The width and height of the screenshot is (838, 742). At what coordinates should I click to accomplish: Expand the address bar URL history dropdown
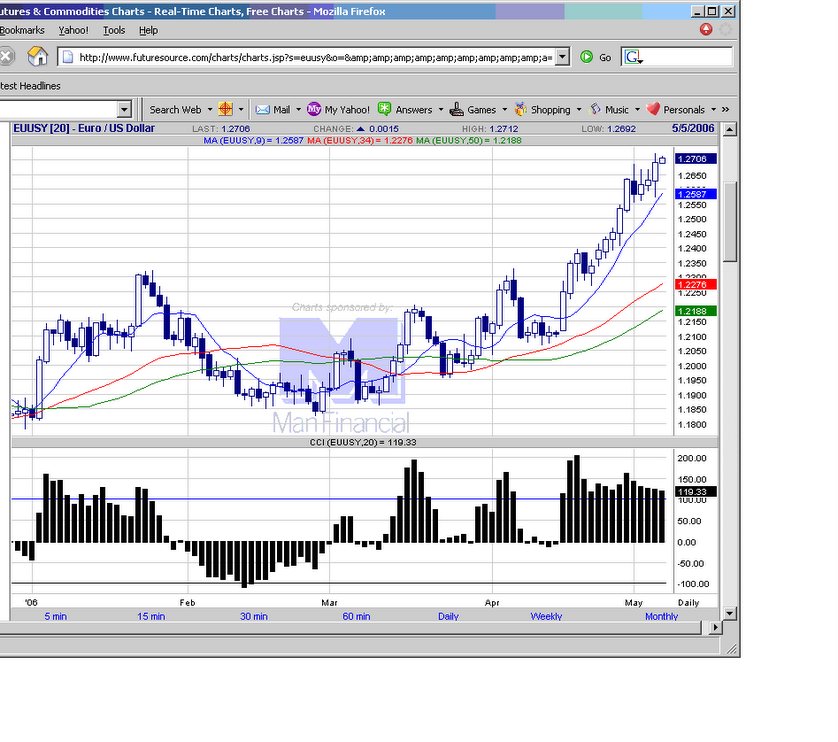[562, 57]
